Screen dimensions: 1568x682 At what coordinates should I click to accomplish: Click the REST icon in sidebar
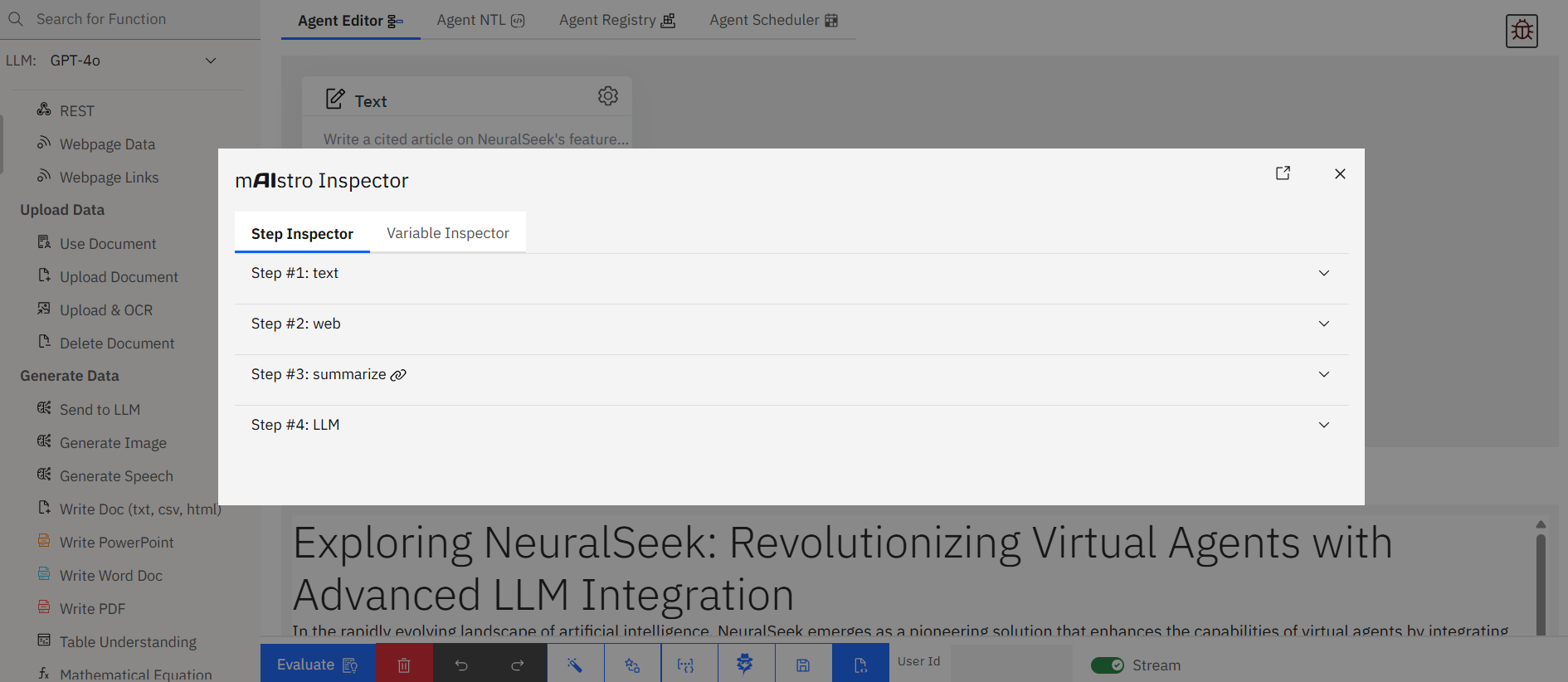44,109
